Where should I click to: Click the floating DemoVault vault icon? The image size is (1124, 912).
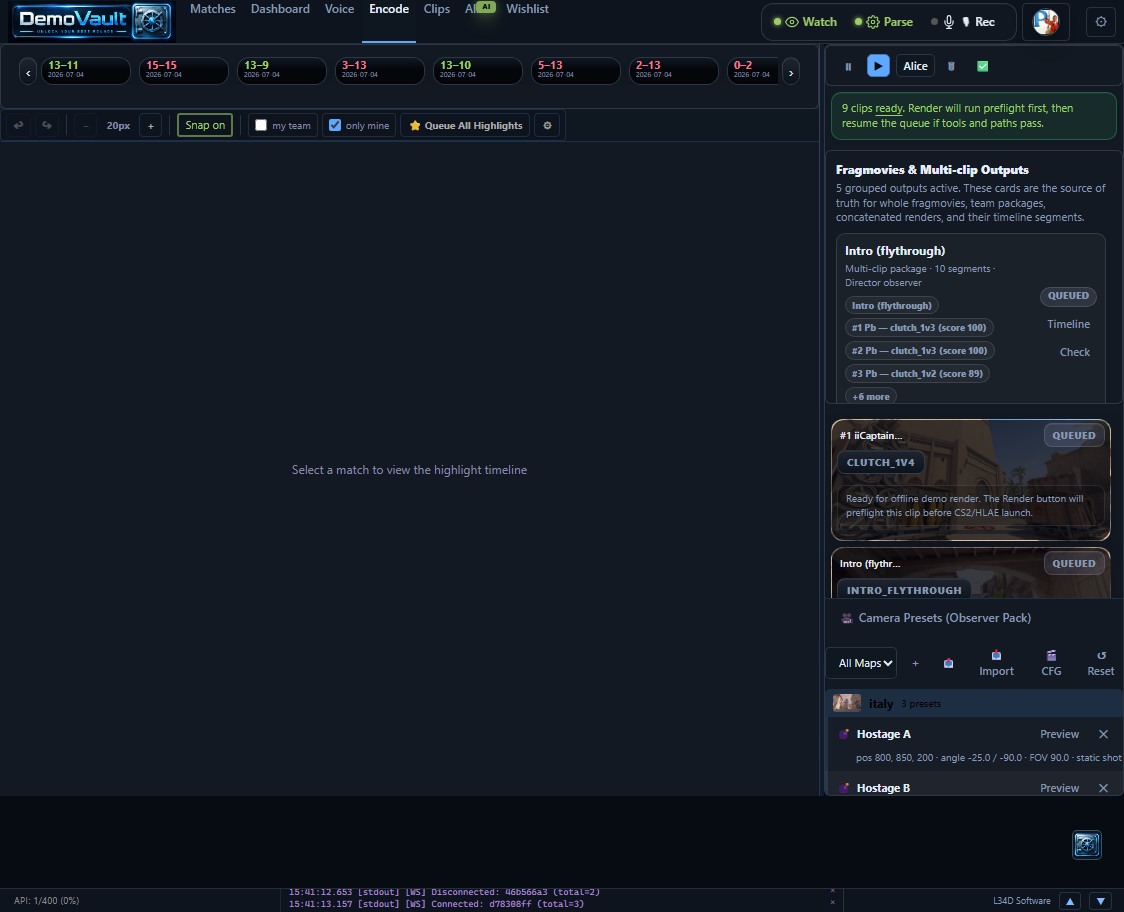click(x=1087, y=845)
